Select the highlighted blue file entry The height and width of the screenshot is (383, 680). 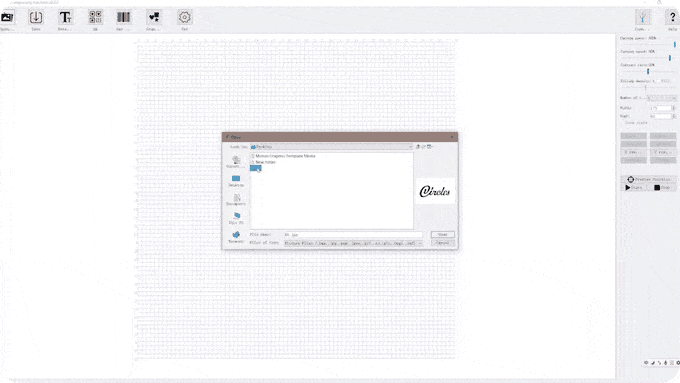click(x=256, y=168)
